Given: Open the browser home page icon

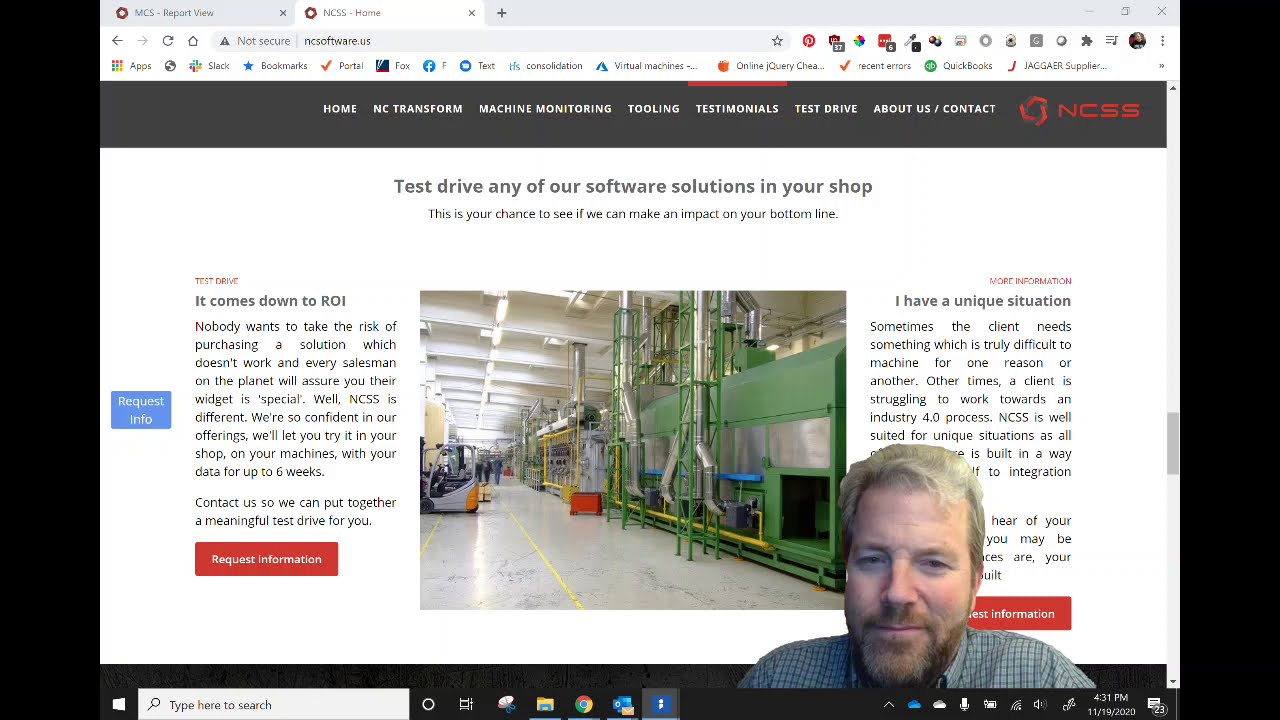Looking at the screenshot, I should [193, 41].
